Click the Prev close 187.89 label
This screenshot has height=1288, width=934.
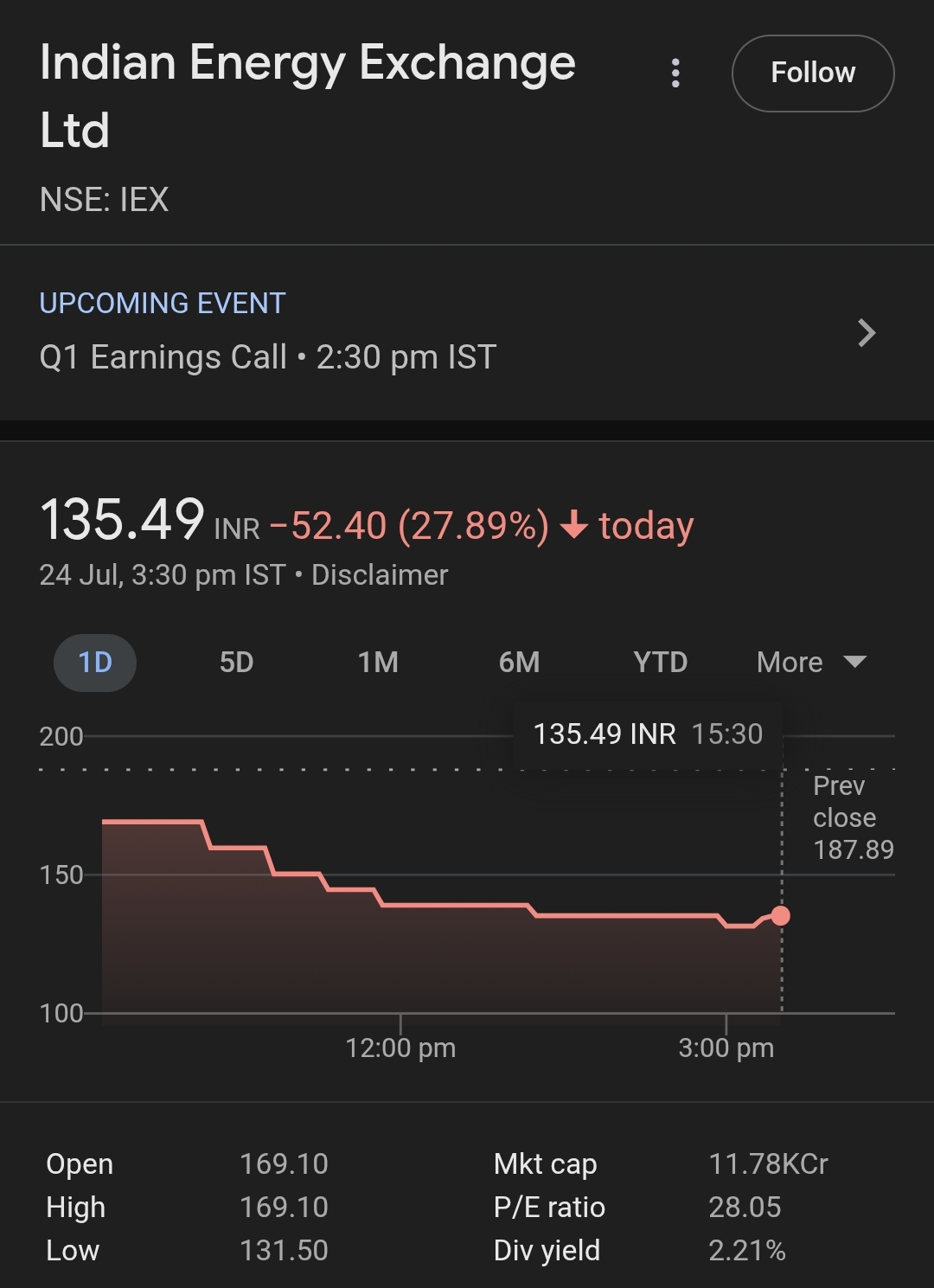[x=854, y=817]
